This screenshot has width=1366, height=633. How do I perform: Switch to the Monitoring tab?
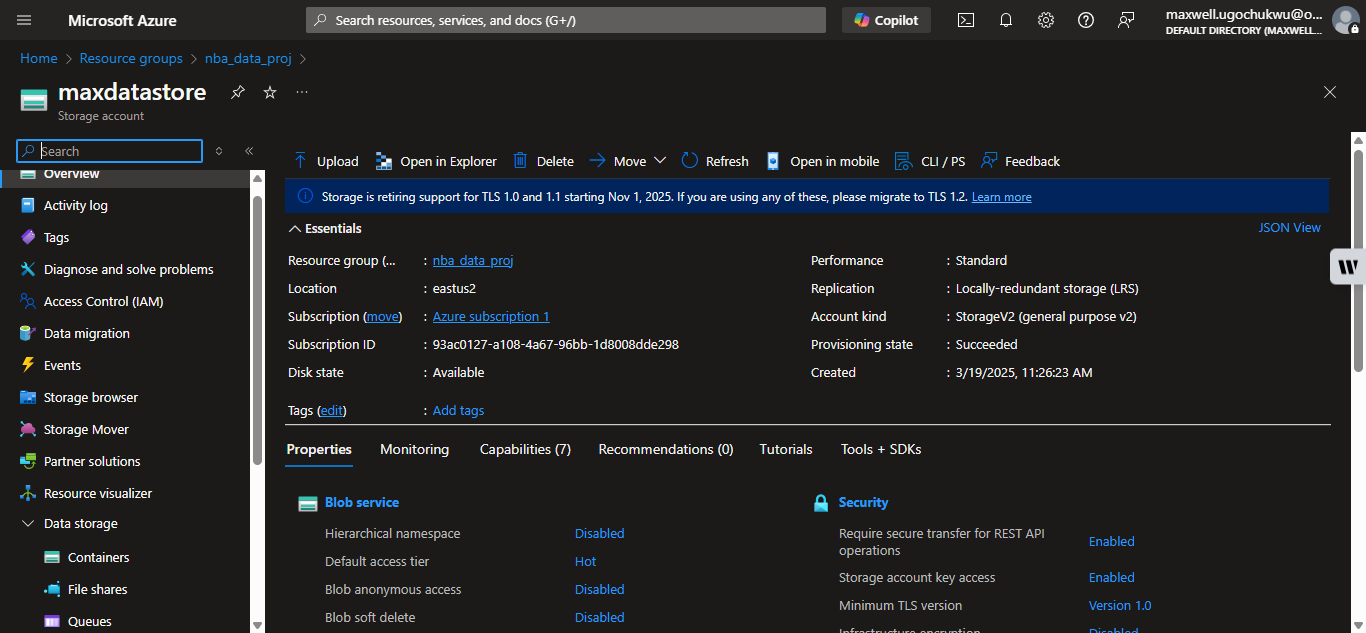[414, 449]
